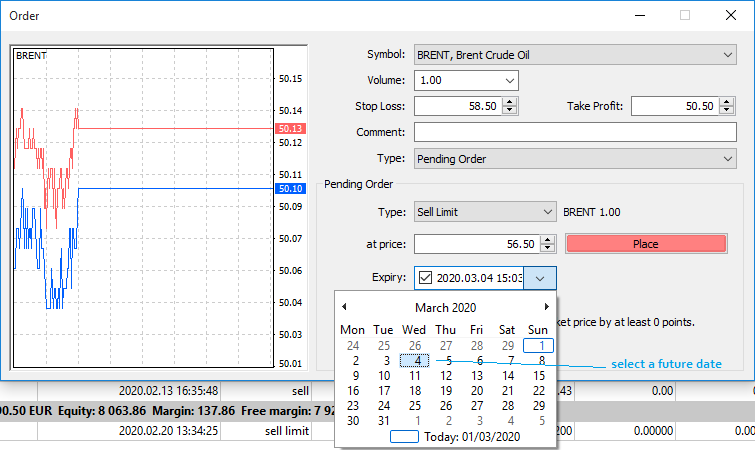Click the blue 50.10 price label on chart
The image size is (755, 451).
[x=290, y=188]
